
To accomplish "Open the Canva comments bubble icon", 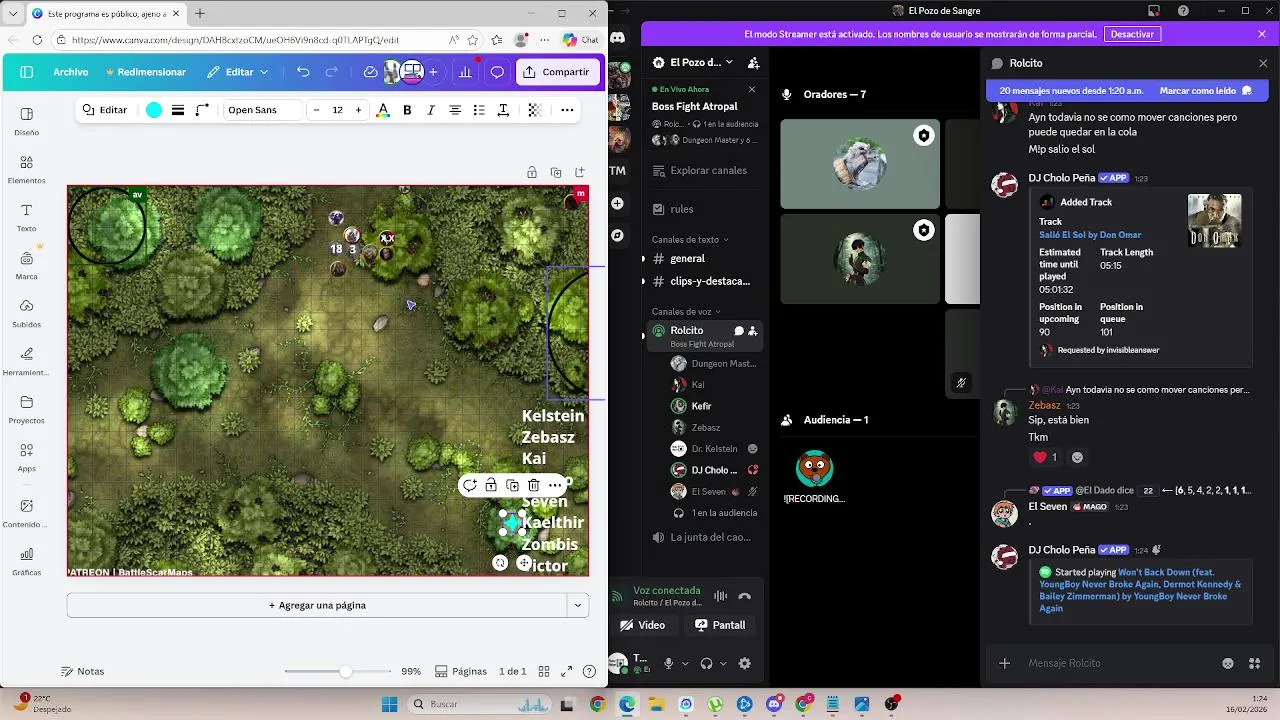I will coord(497,72).
